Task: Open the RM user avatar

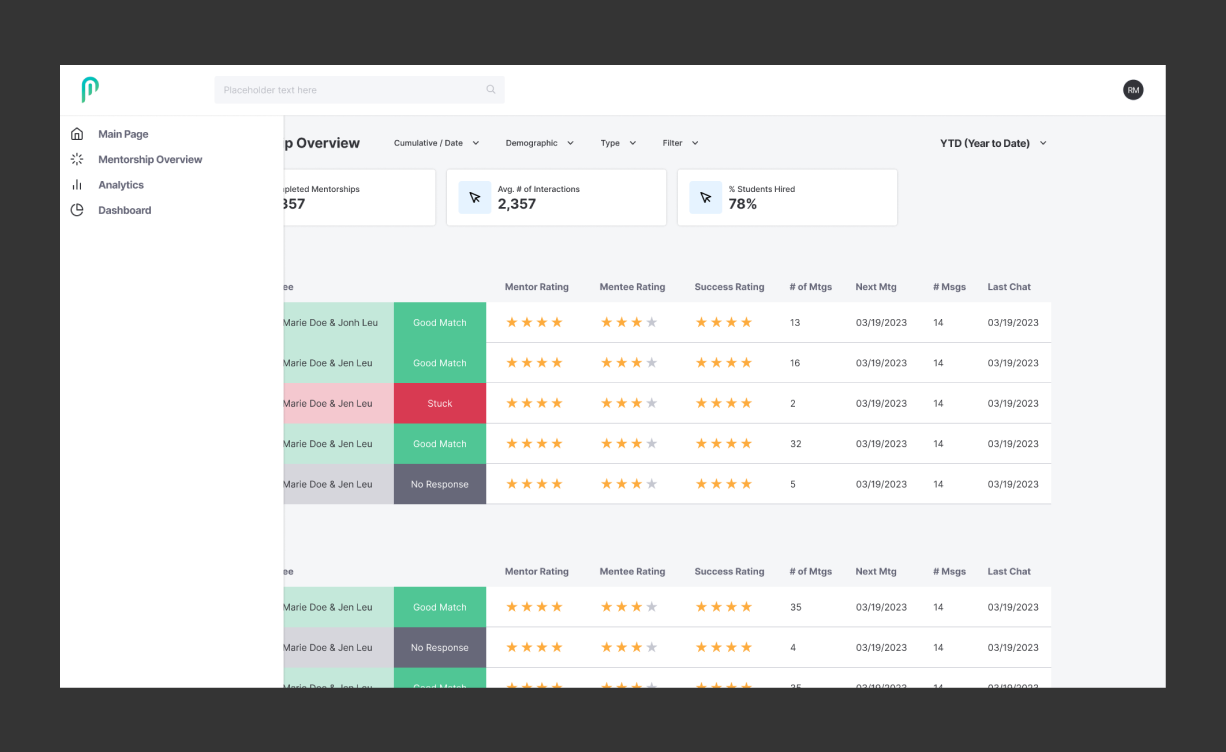Action: (x=1133, y=90)
